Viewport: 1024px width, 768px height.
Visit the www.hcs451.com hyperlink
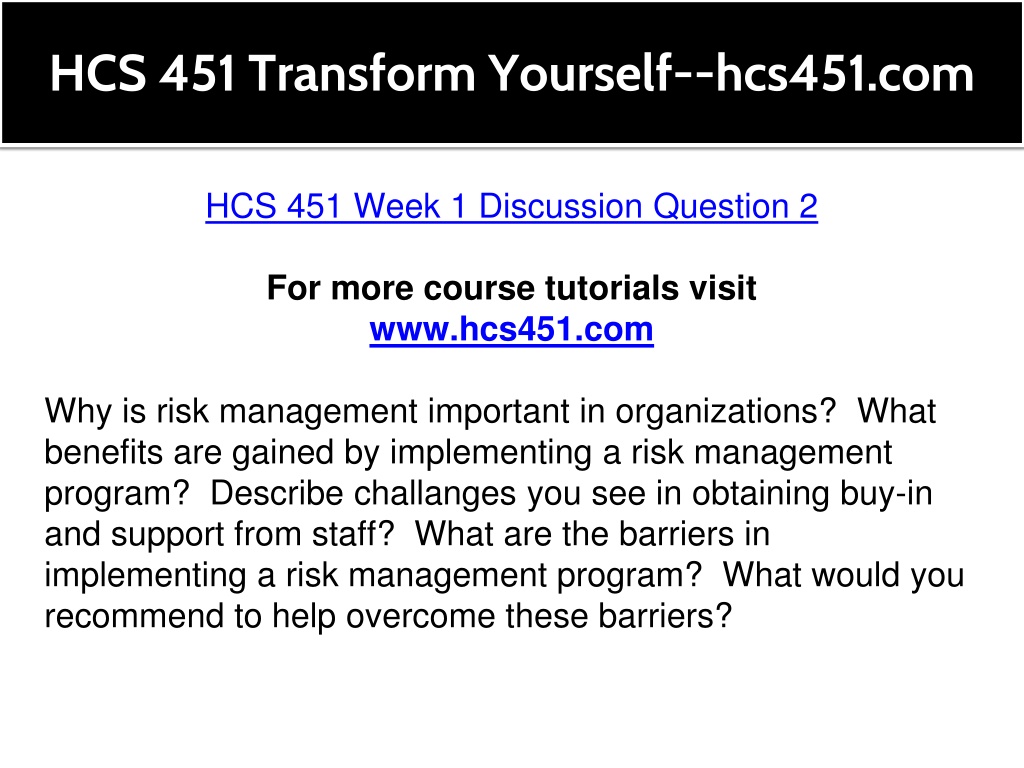511,329
